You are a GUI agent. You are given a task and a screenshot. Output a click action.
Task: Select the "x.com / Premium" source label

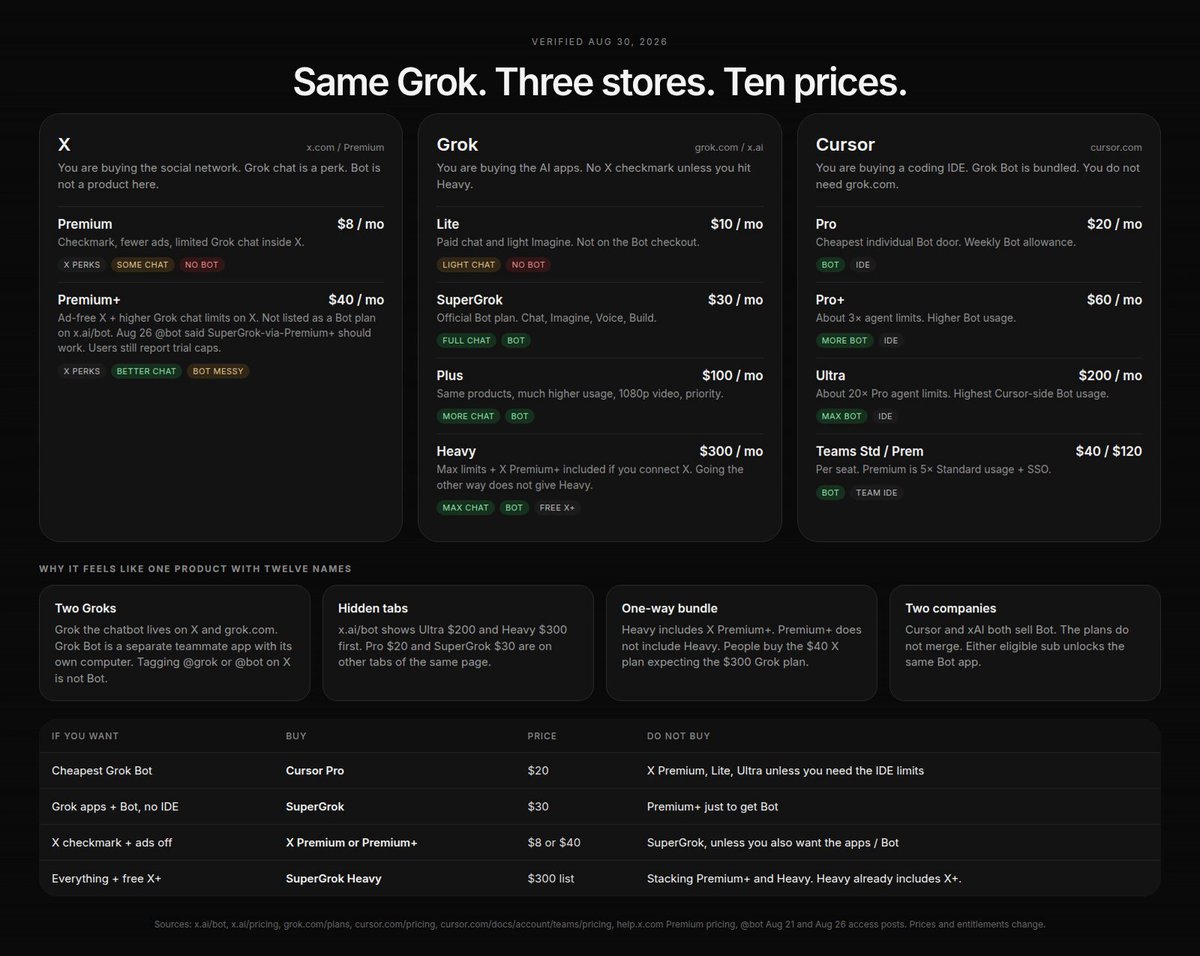coord(345,147)
